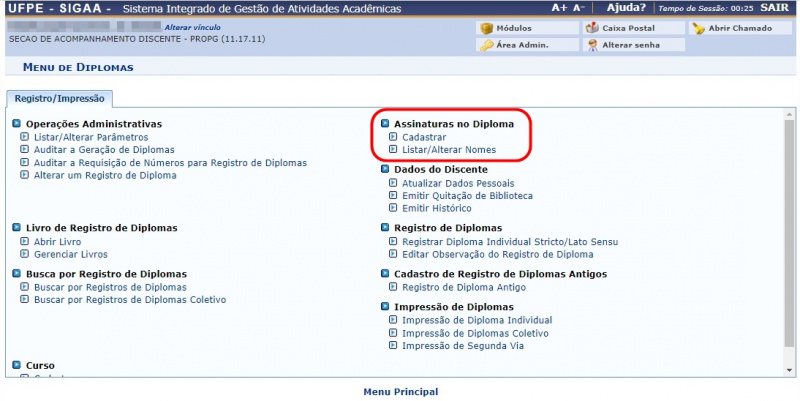Click Abrir Livro link

point(57,242)
